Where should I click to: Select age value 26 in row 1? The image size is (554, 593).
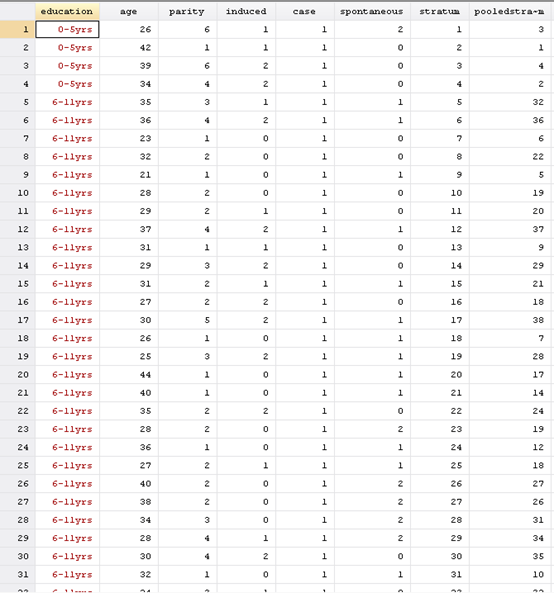tap(129, 29)
